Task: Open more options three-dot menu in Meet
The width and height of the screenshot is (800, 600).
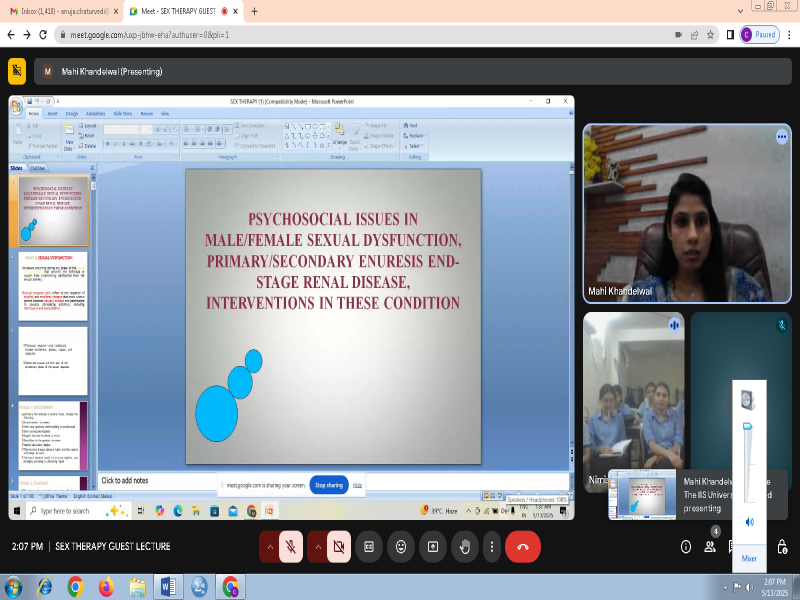Action: pyautogui.click(x=491, y=547)
